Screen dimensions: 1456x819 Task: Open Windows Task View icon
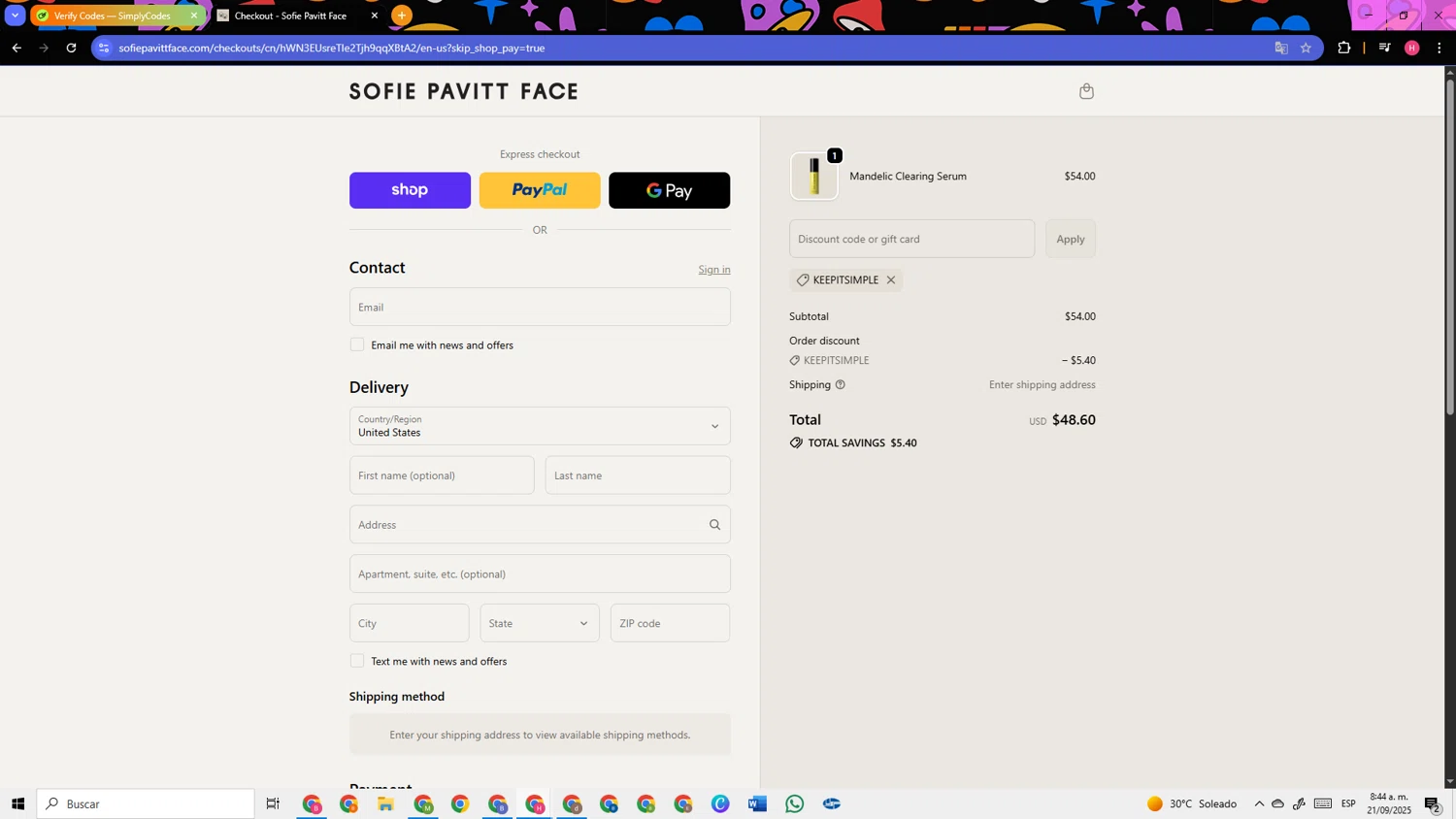(x=273, y=803)
